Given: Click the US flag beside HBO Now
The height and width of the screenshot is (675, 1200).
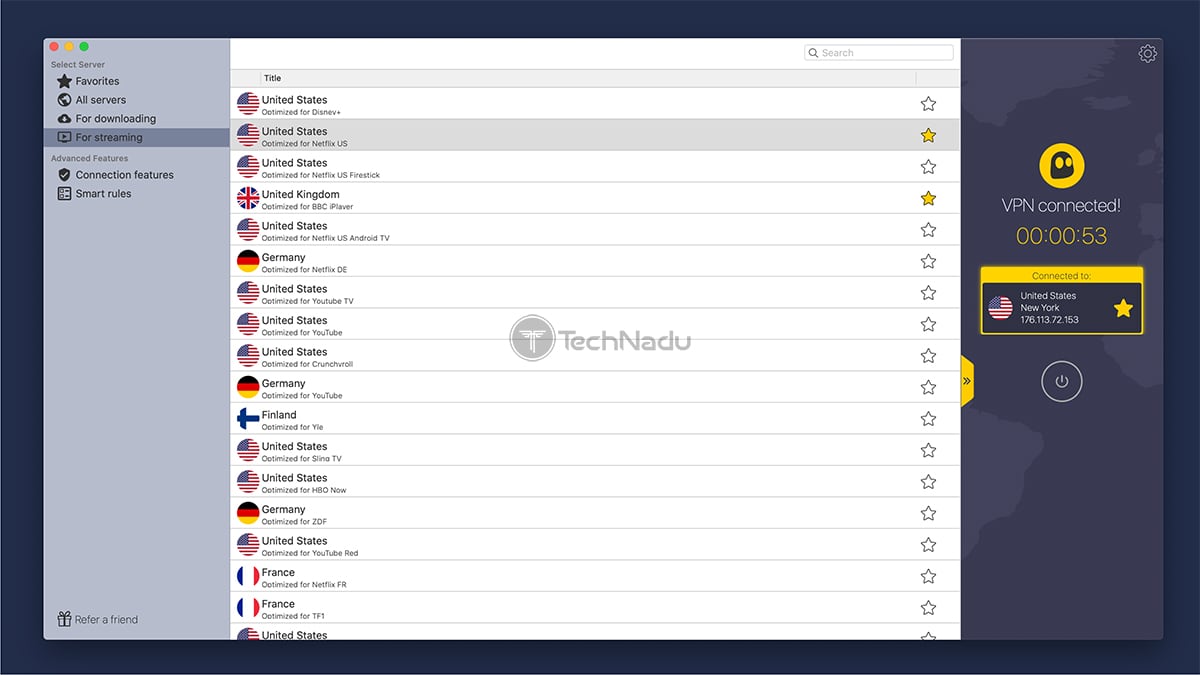Looking at the screenshot, I should (x=248, y=482).
